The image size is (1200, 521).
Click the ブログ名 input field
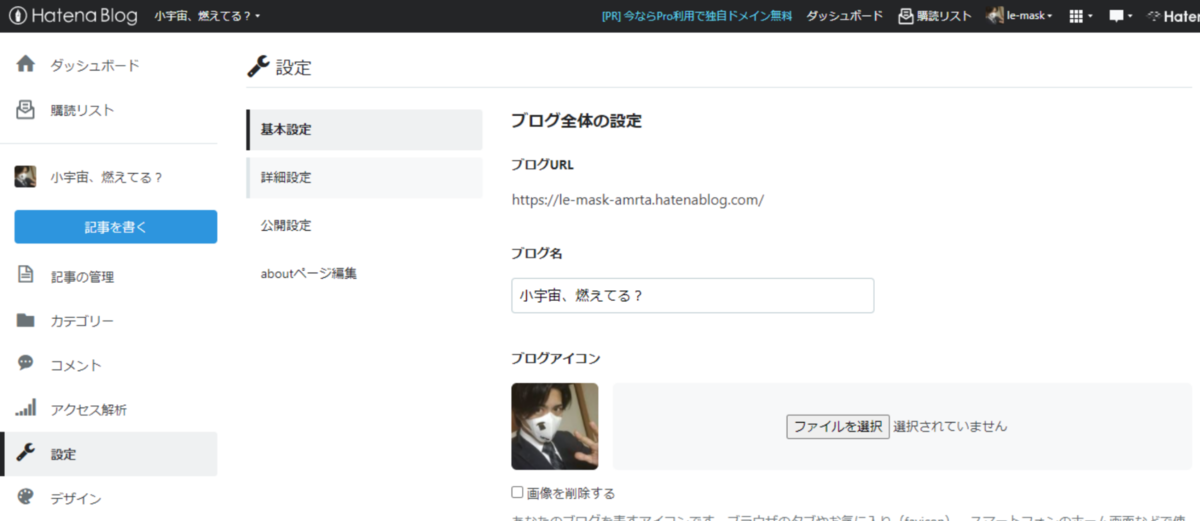(692, 296)
